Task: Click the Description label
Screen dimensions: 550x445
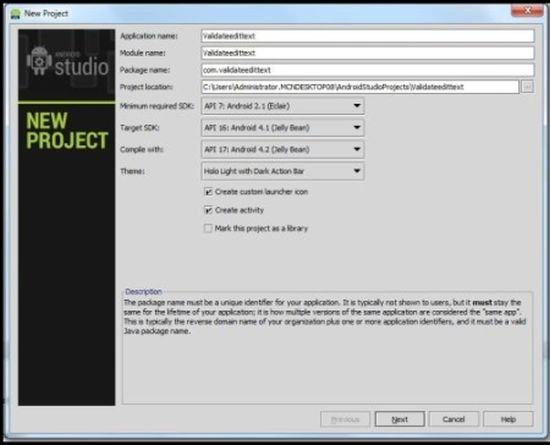Action: pos(143,291)
